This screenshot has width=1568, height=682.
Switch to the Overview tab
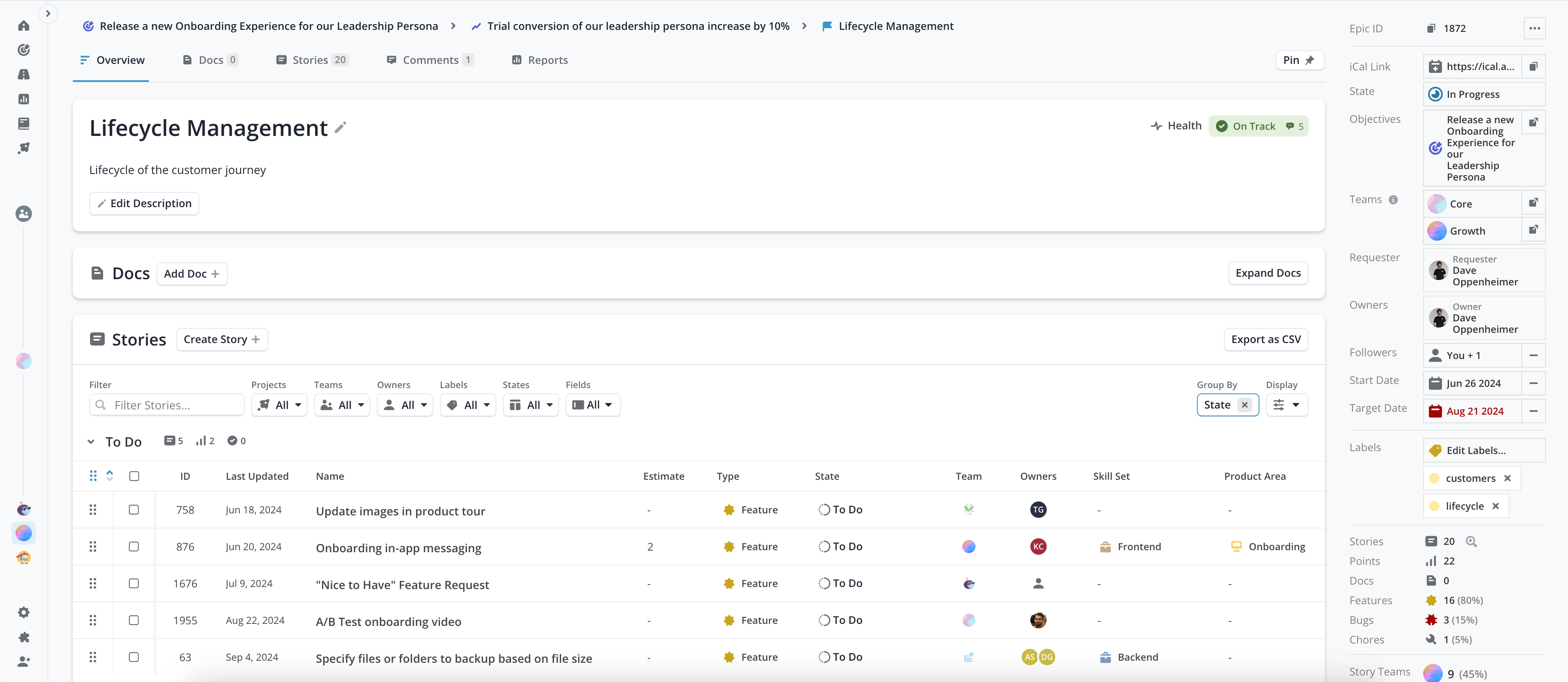(x=113, y=60)
